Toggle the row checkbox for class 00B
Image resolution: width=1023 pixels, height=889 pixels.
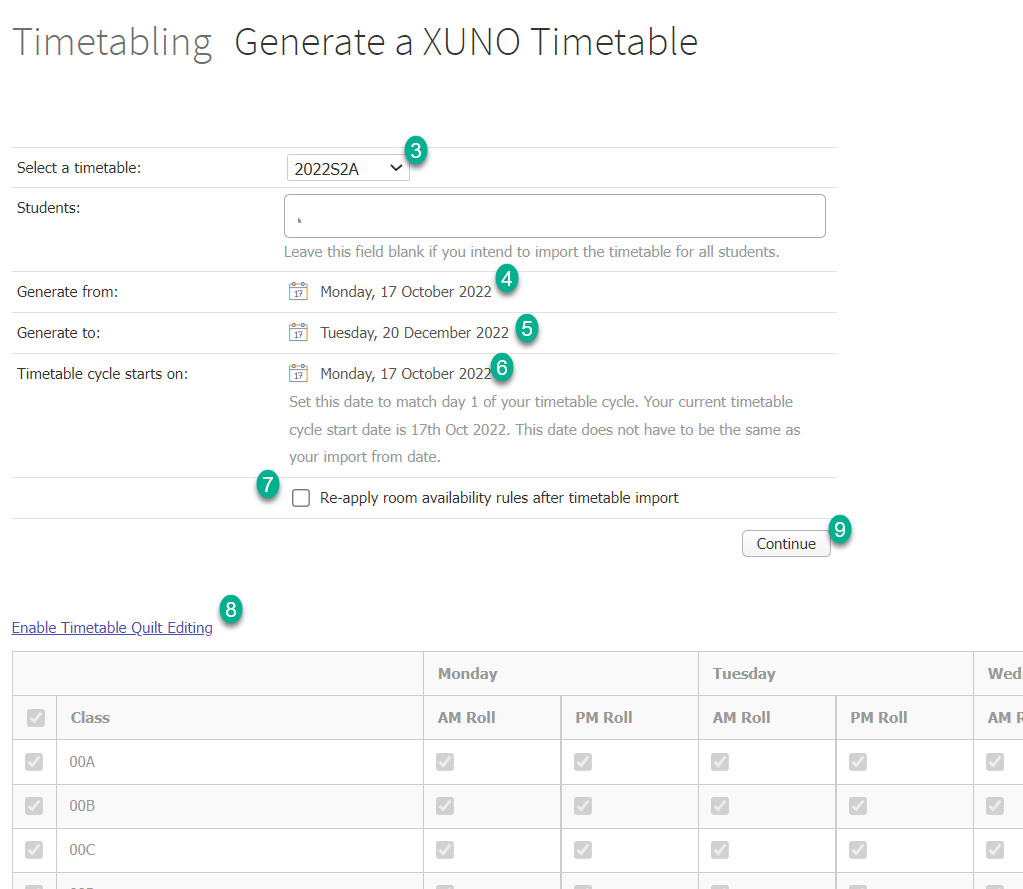click(x=36, y=805)
